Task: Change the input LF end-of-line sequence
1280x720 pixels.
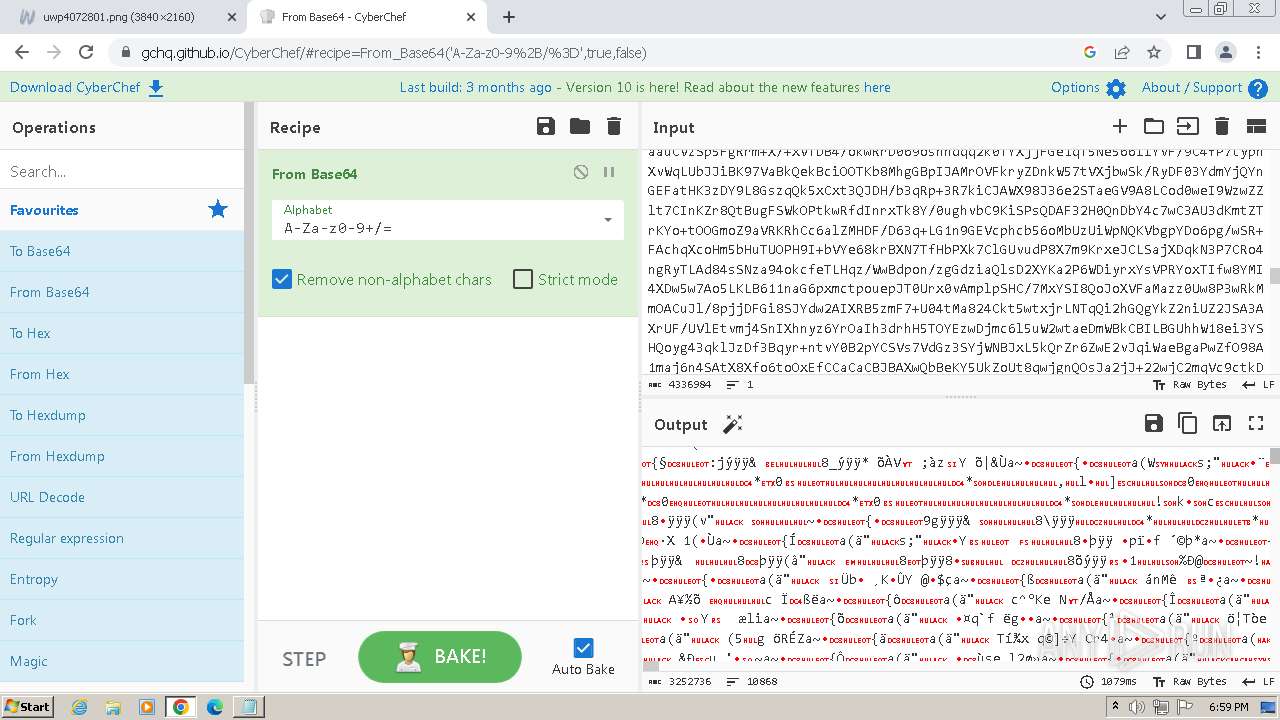Action: (1257, 384)
